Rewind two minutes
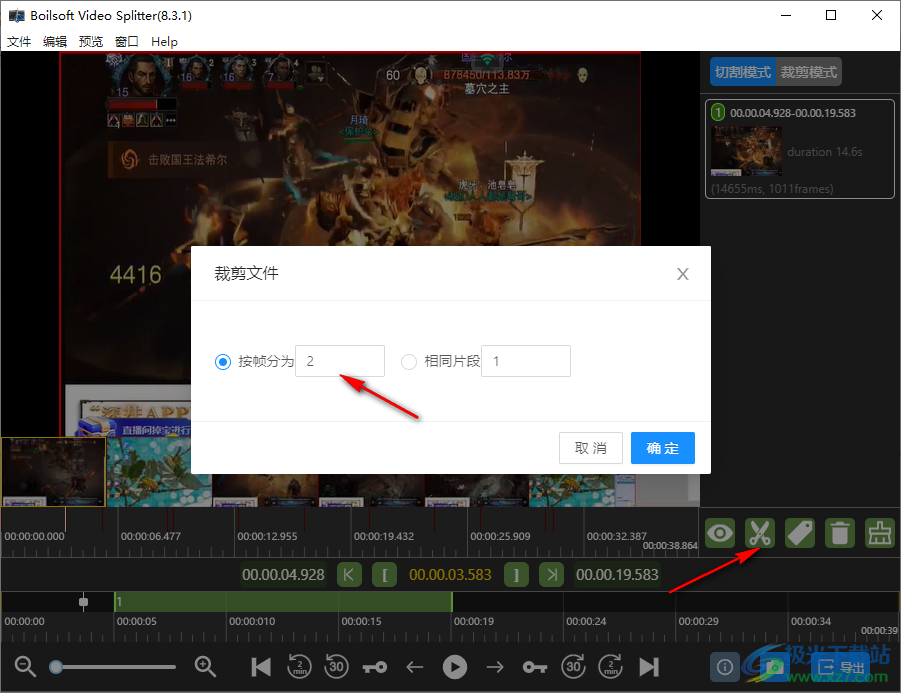 (299, 667)
